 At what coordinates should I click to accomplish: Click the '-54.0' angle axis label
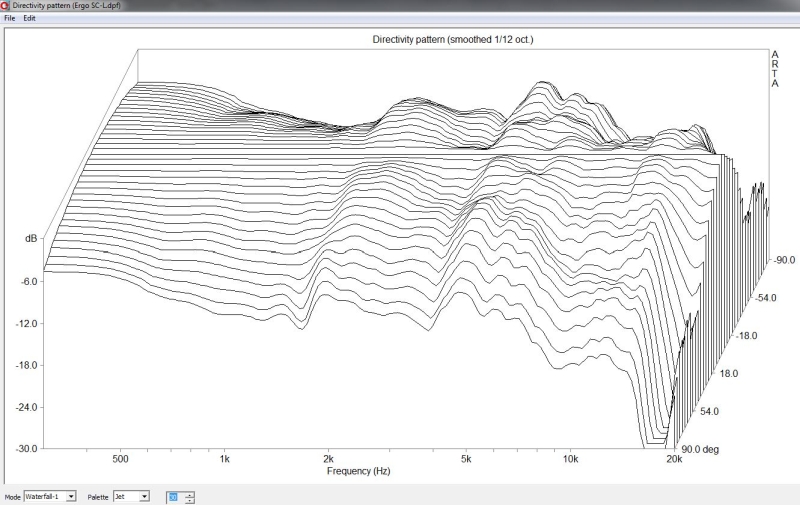pyautogui.click(x=765, y=297)
